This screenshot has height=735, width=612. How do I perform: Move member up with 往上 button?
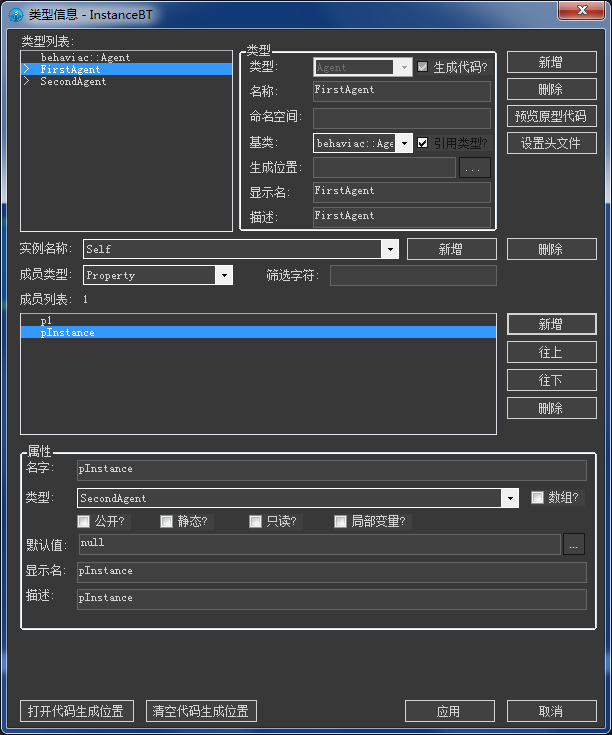pos(551,352)
